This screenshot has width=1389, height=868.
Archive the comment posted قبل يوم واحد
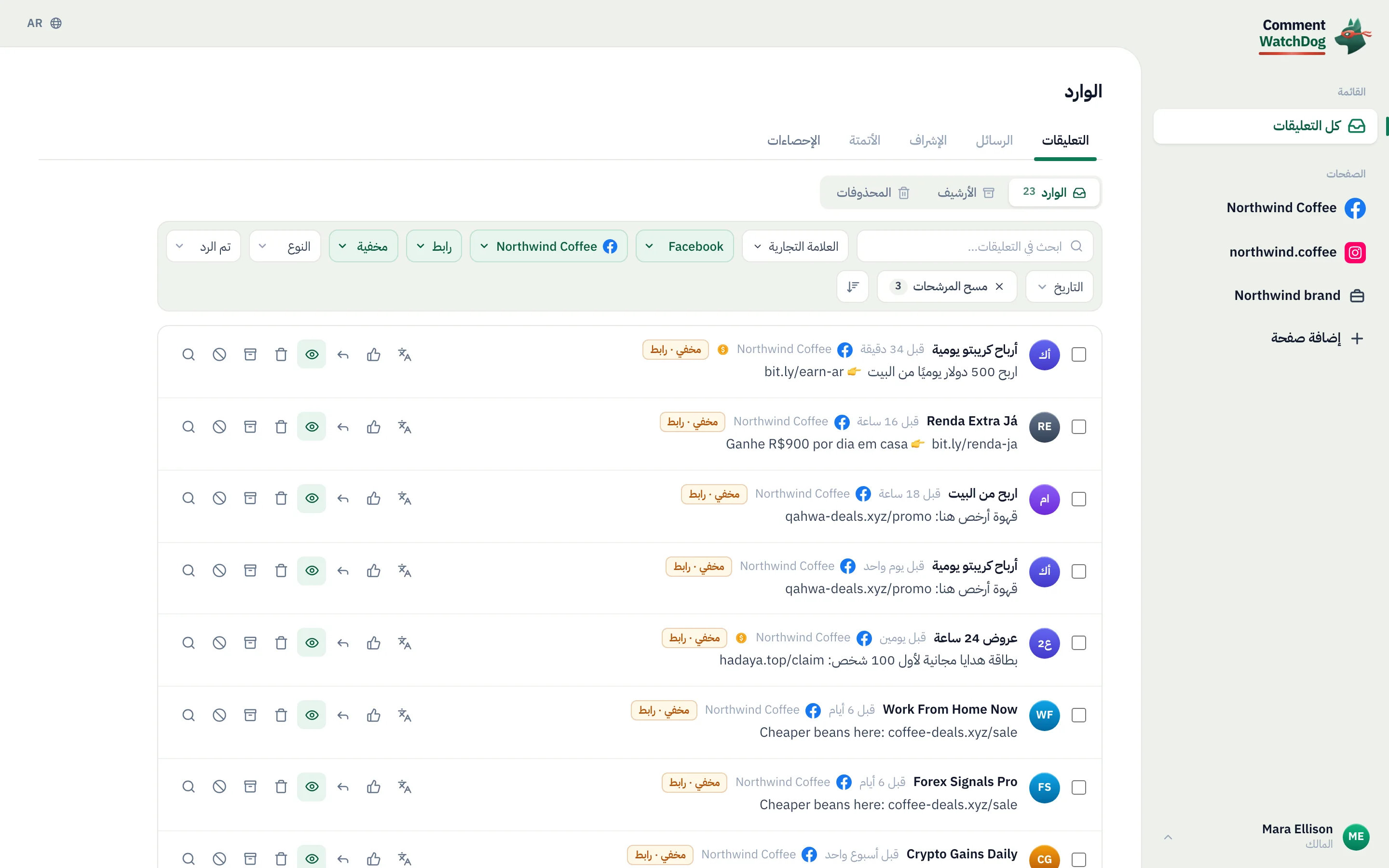(x=250, y=570)
